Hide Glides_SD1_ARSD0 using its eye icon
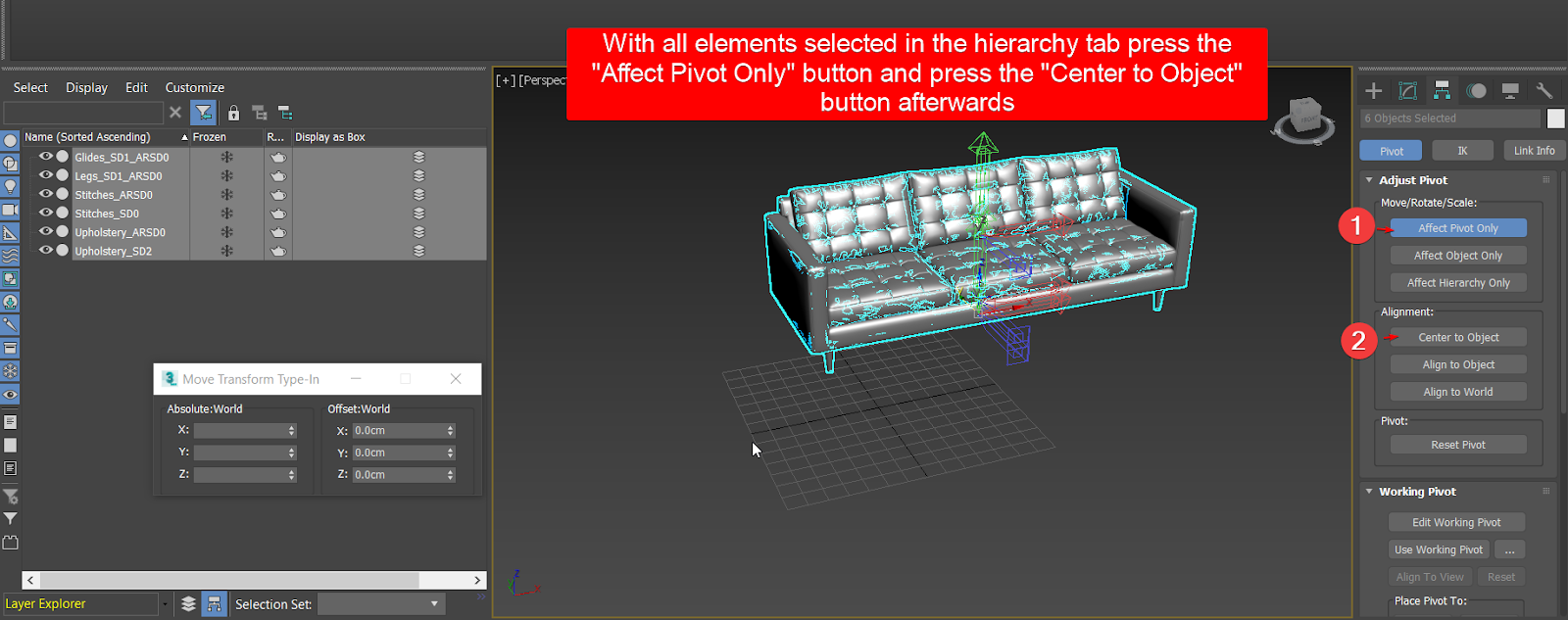Image resolution: width=1568 pixels, height=620 pixels. (45, 157)
